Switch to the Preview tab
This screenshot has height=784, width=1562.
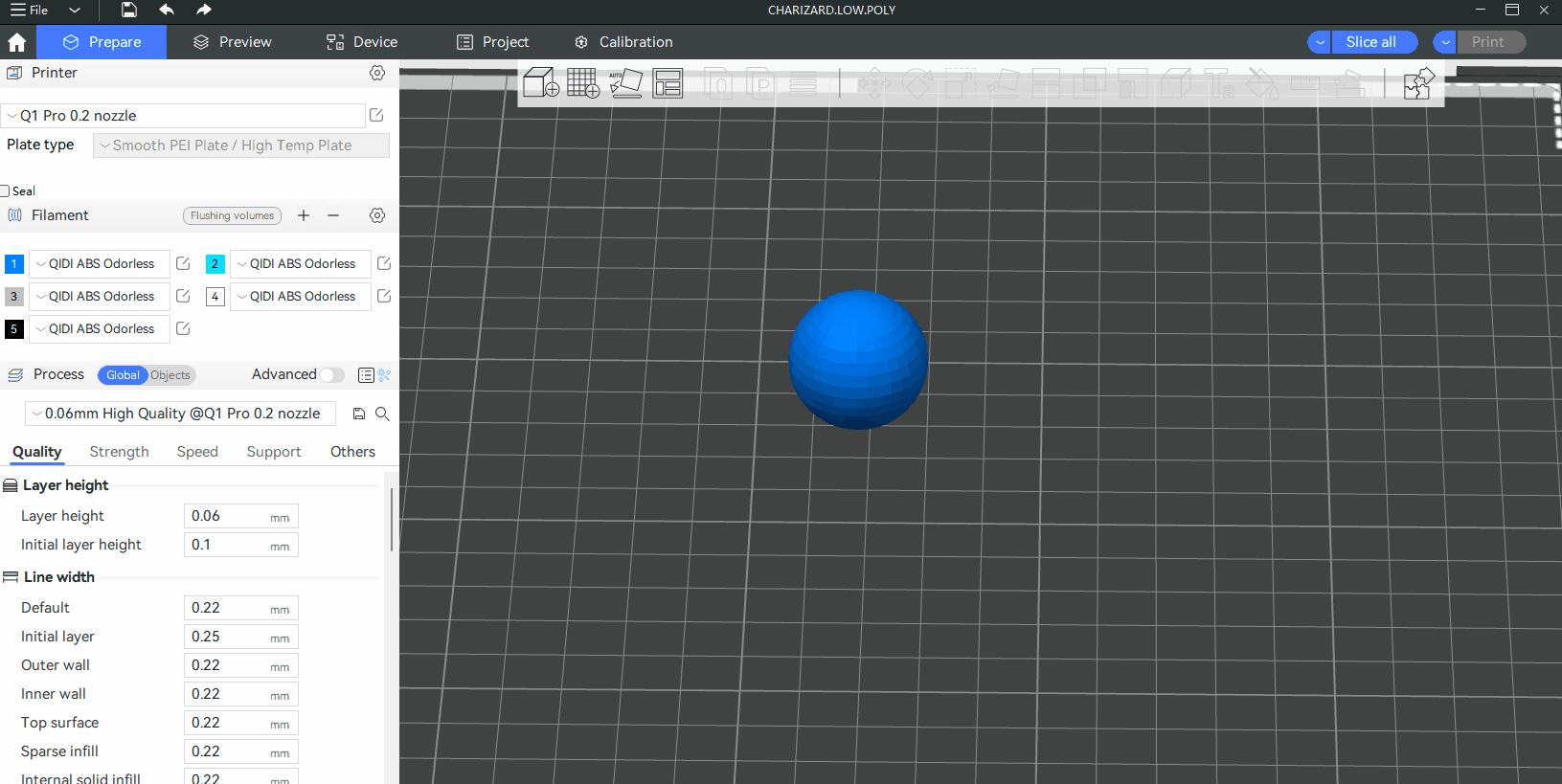pyautogui.click(x=233, y=42)
